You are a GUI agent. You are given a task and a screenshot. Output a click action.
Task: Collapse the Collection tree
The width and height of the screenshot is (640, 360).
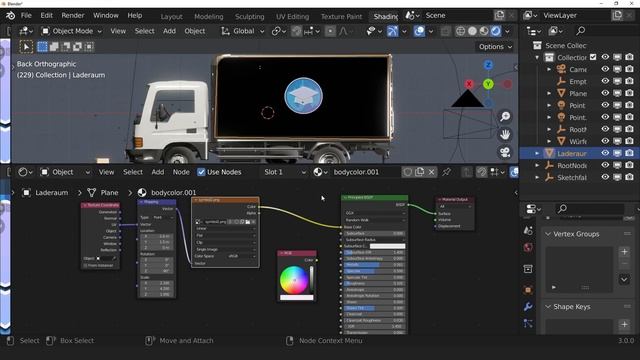537,58
